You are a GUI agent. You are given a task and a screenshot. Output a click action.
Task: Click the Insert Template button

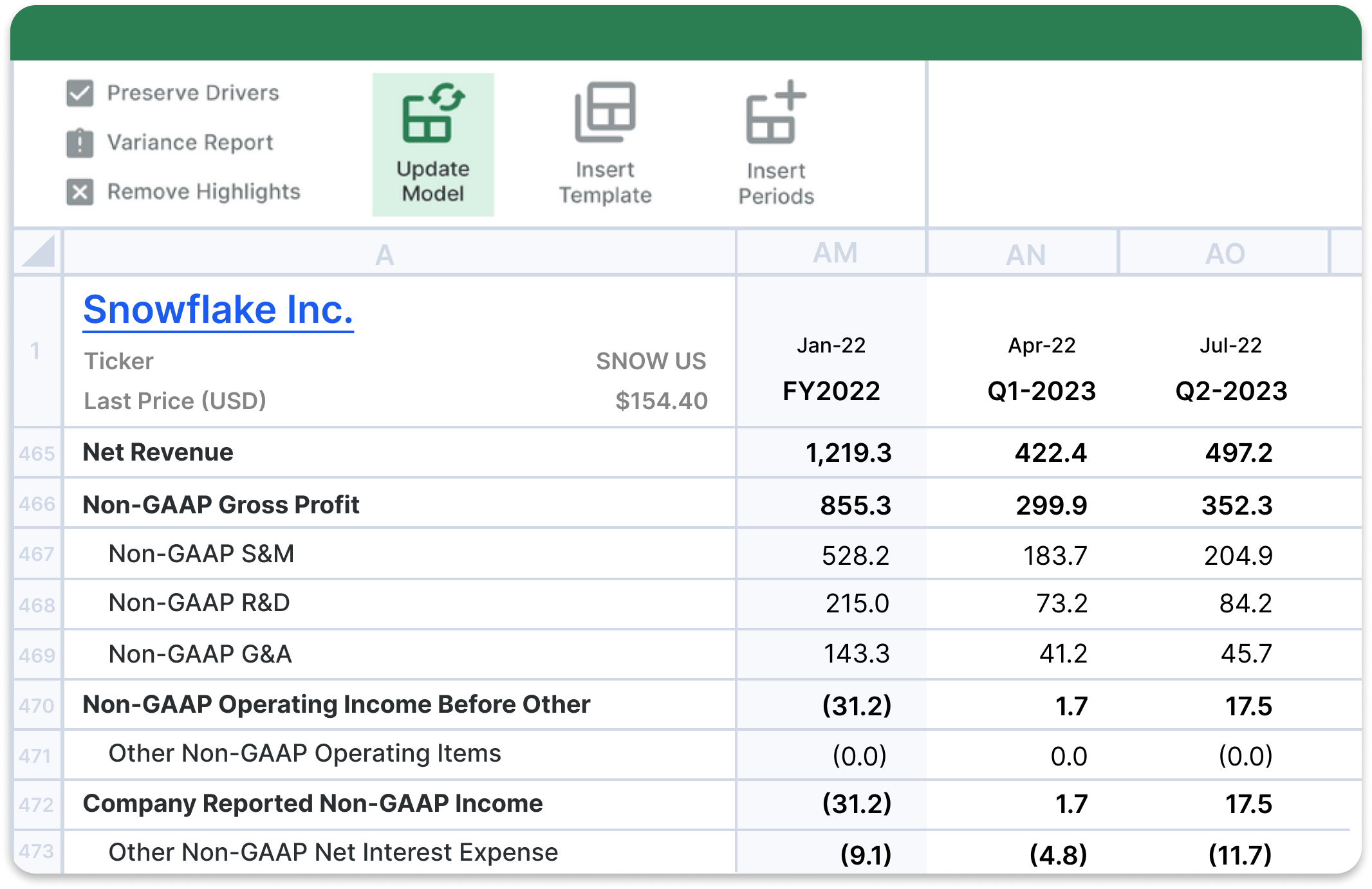pos(605,144)
